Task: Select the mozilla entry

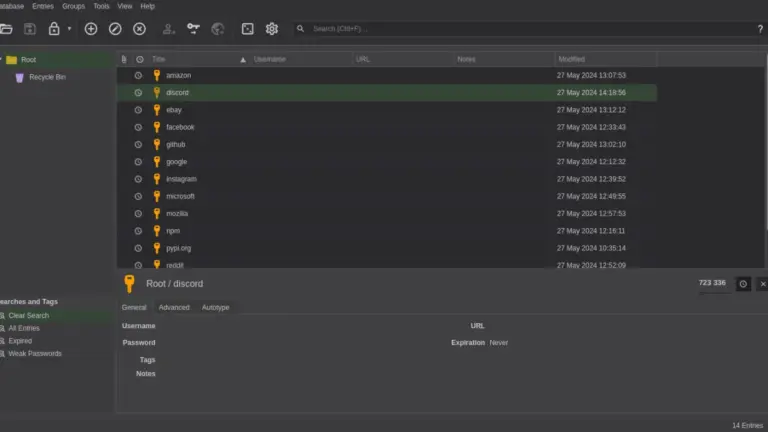Action: [x=387, y=214]
